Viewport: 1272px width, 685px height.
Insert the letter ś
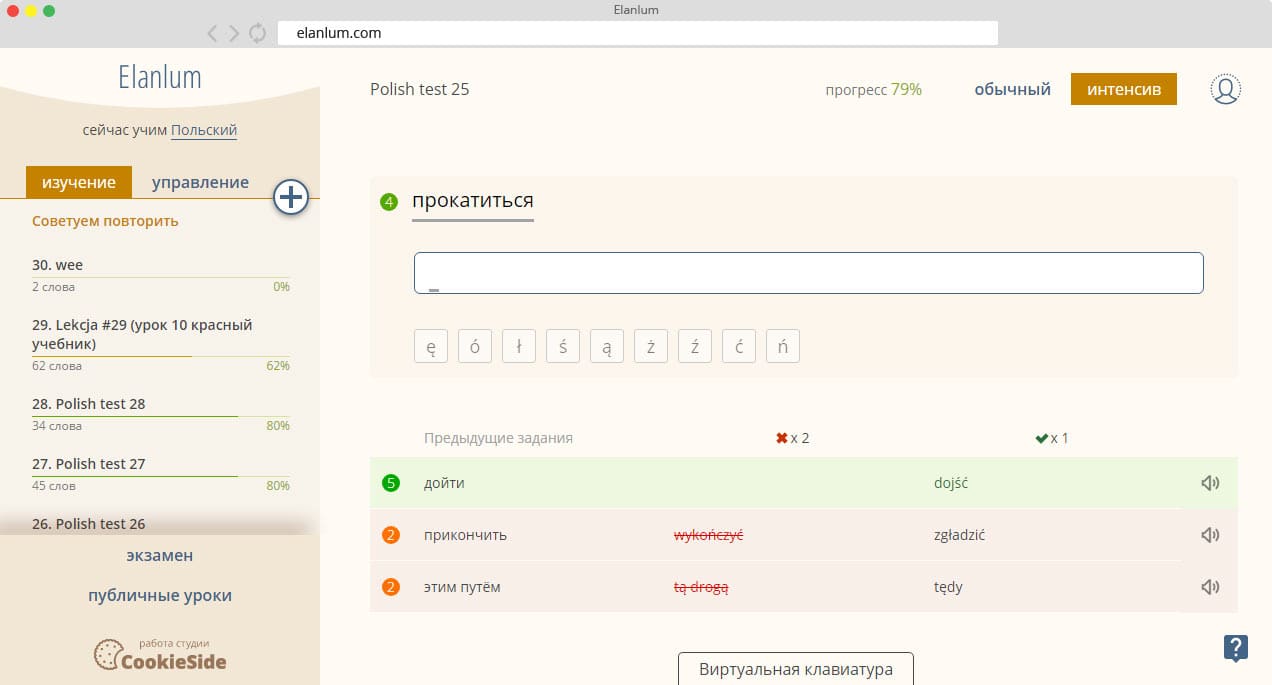click(563, 346)
